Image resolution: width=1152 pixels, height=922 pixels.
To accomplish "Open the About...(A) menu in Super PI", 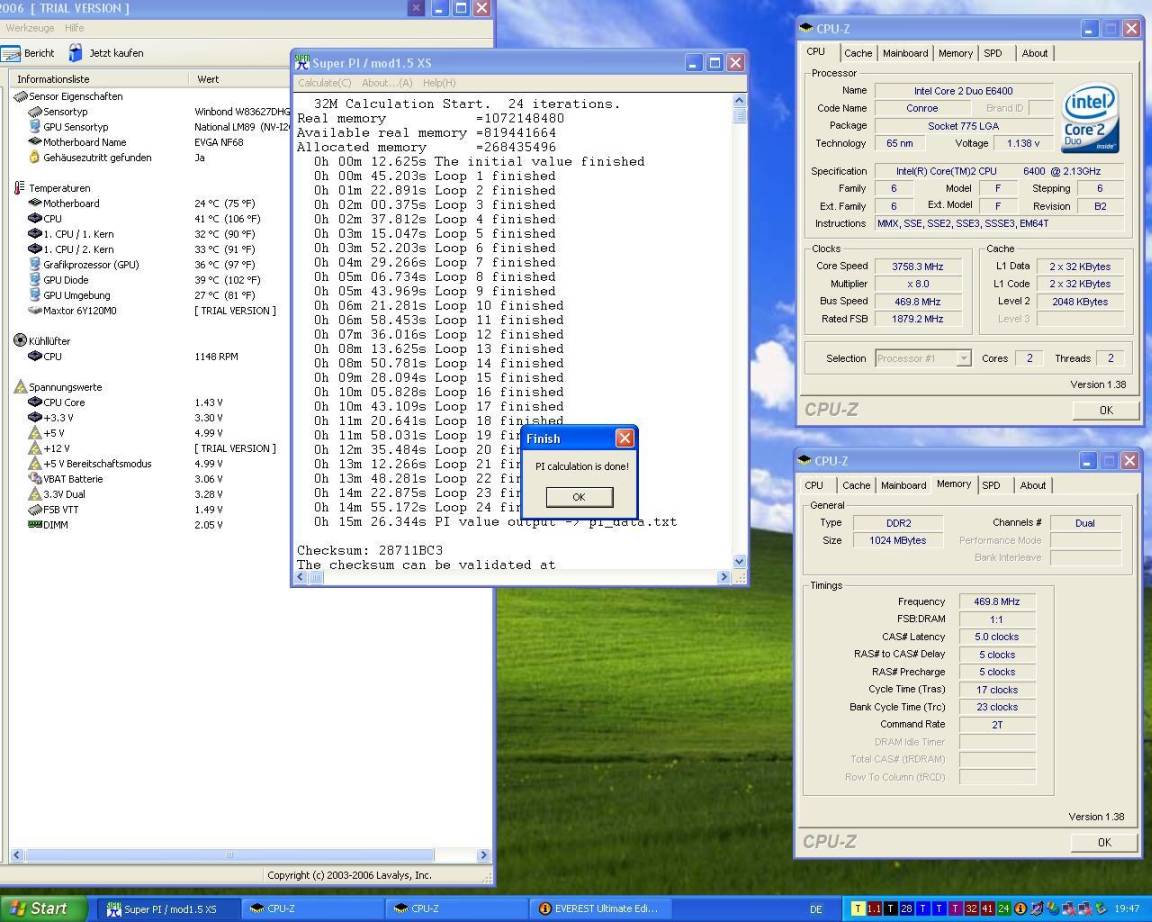I will click(386, 83).
